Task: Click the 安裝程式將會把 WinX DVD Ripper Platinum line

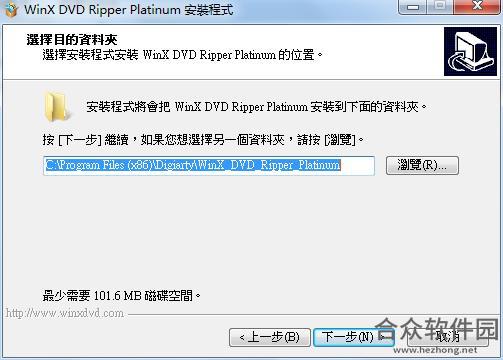Action: point(257,107)
